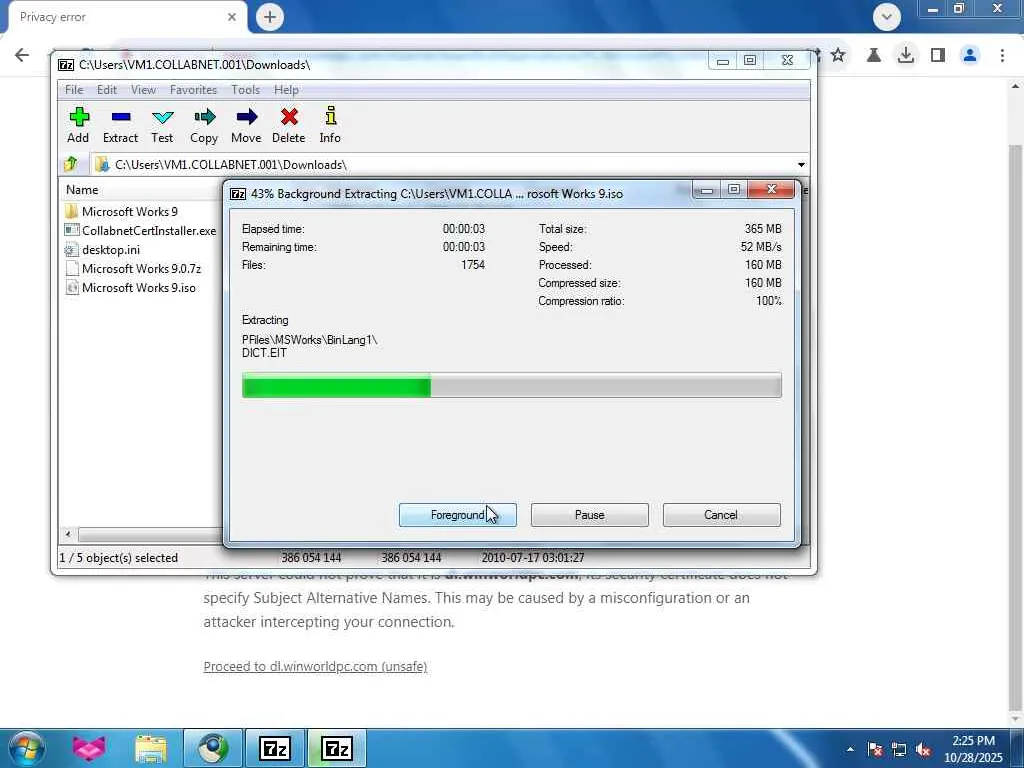Screen dimensions: 1024x768
Task: Open Chrome Labs flask icon
Action: [874, 55]
